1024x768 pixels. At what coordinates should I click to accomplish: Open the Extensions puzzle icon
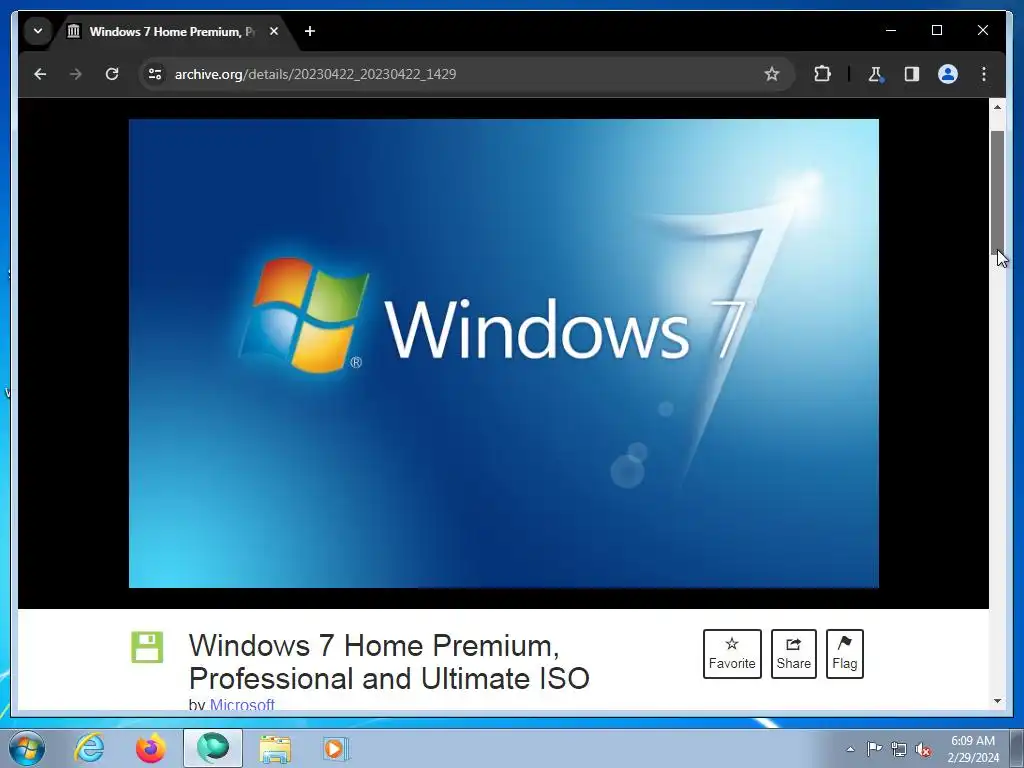click(822, 74)
